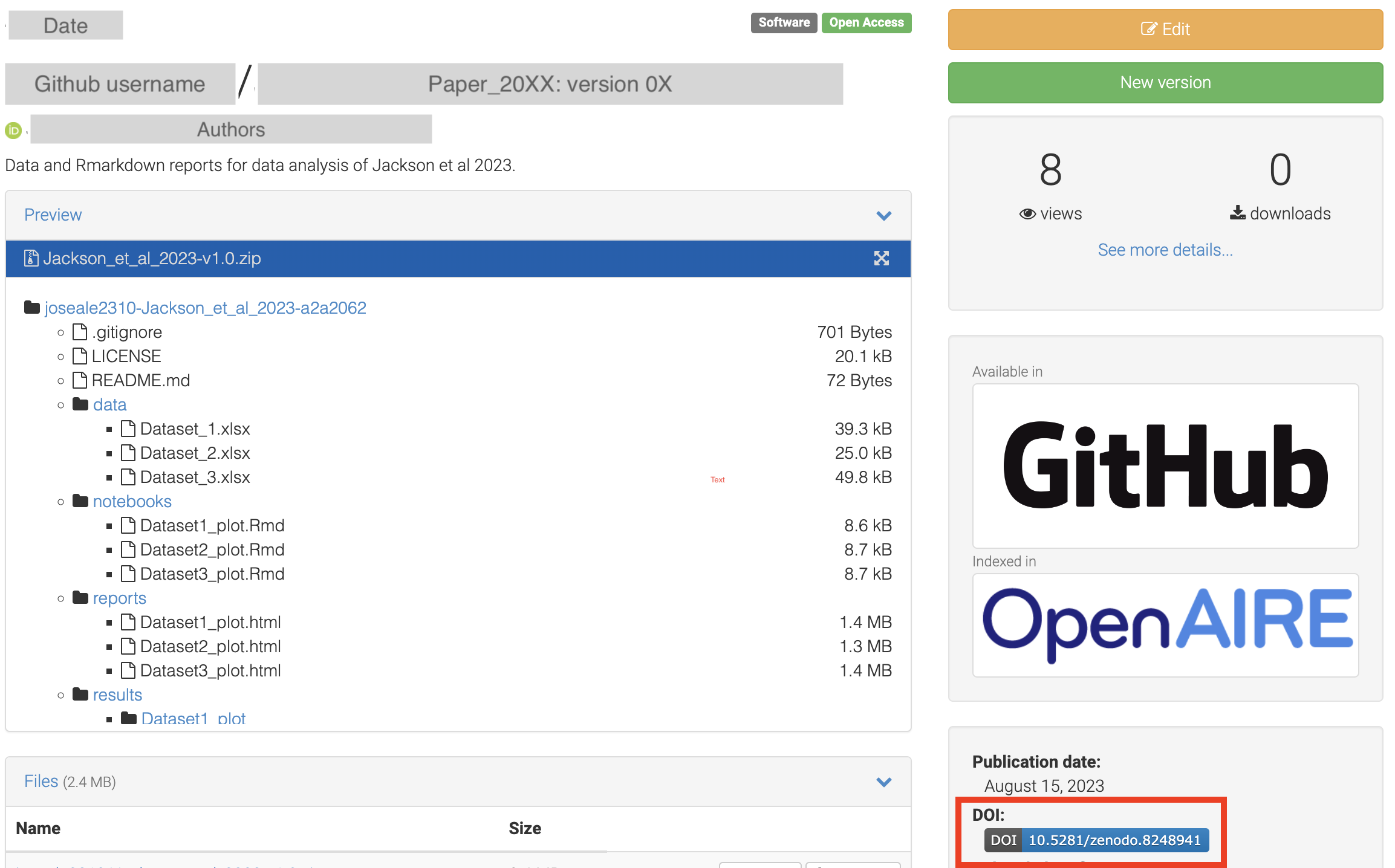Open See more details link
The width and height of the screenshot is (1395, 868).
[x=1165, y=250]
